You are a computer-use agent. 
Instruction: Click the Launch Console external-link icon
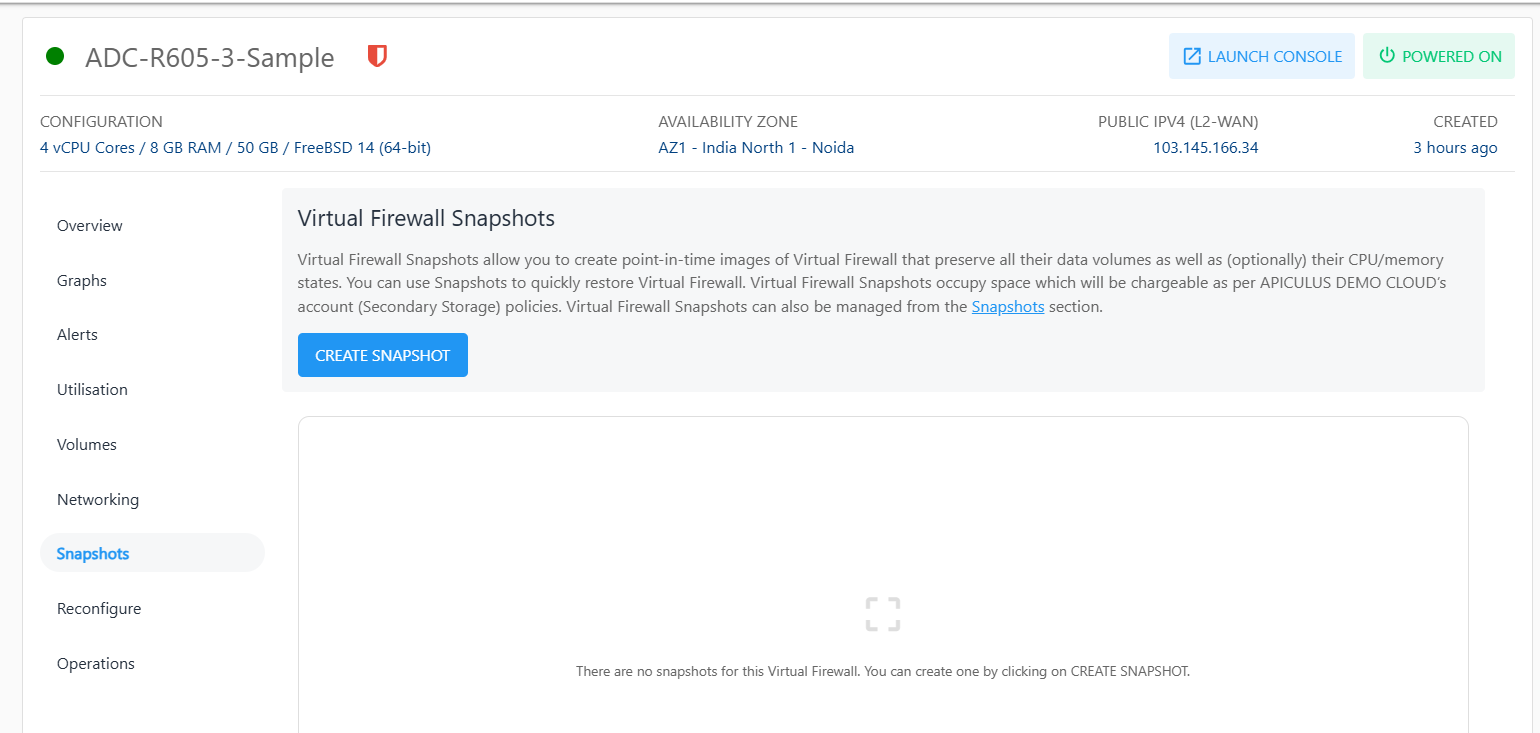pos(1192,57)
